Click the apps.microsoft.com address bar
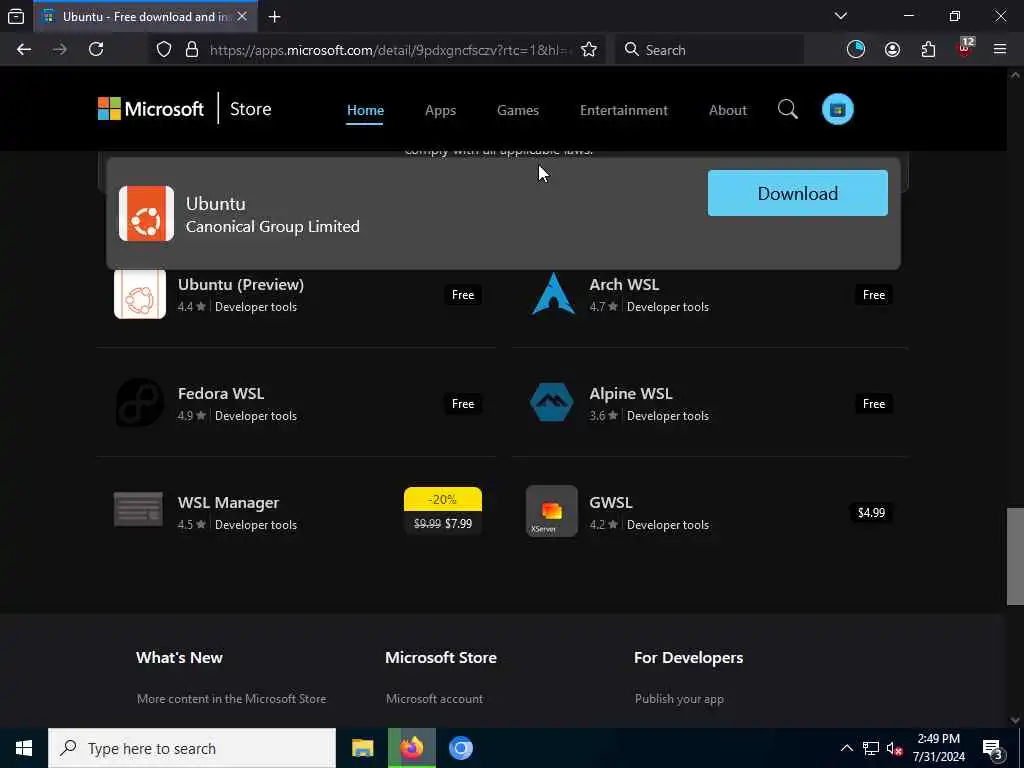The height and width of the screenshot is (768, 1024). coord(390,50)
